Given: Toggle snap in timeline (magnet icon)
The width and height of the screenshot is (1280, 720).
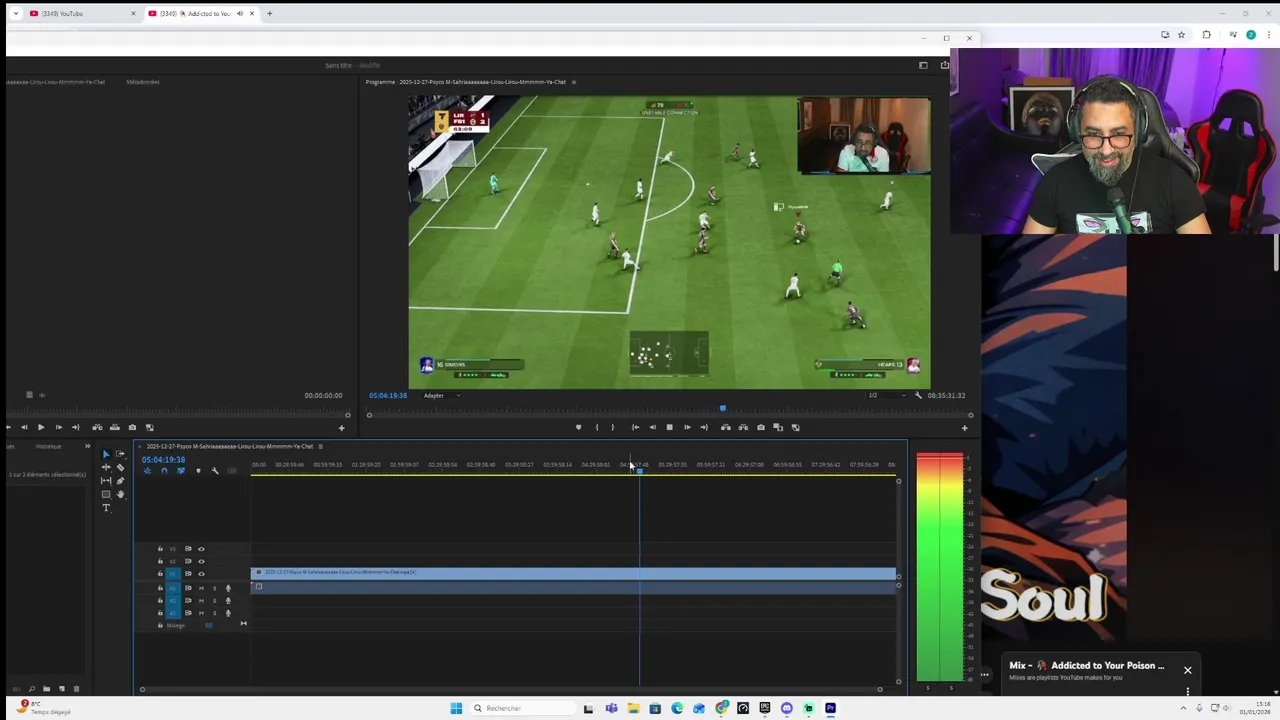Looking at the screenshot, I should 164,471.
